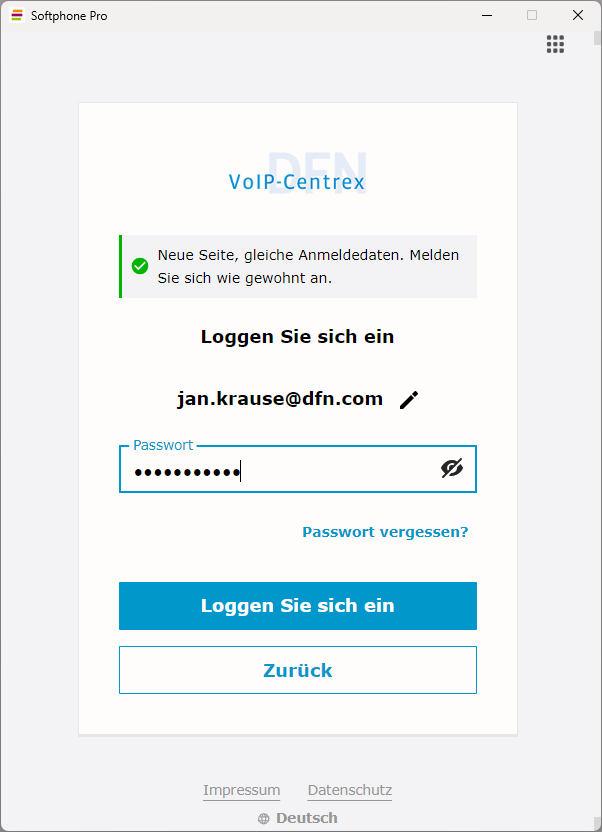Image resolution: width=602 pixels, height=832 pixels.
Task: Show the password with the eye toggle
Action: [452, 468]
